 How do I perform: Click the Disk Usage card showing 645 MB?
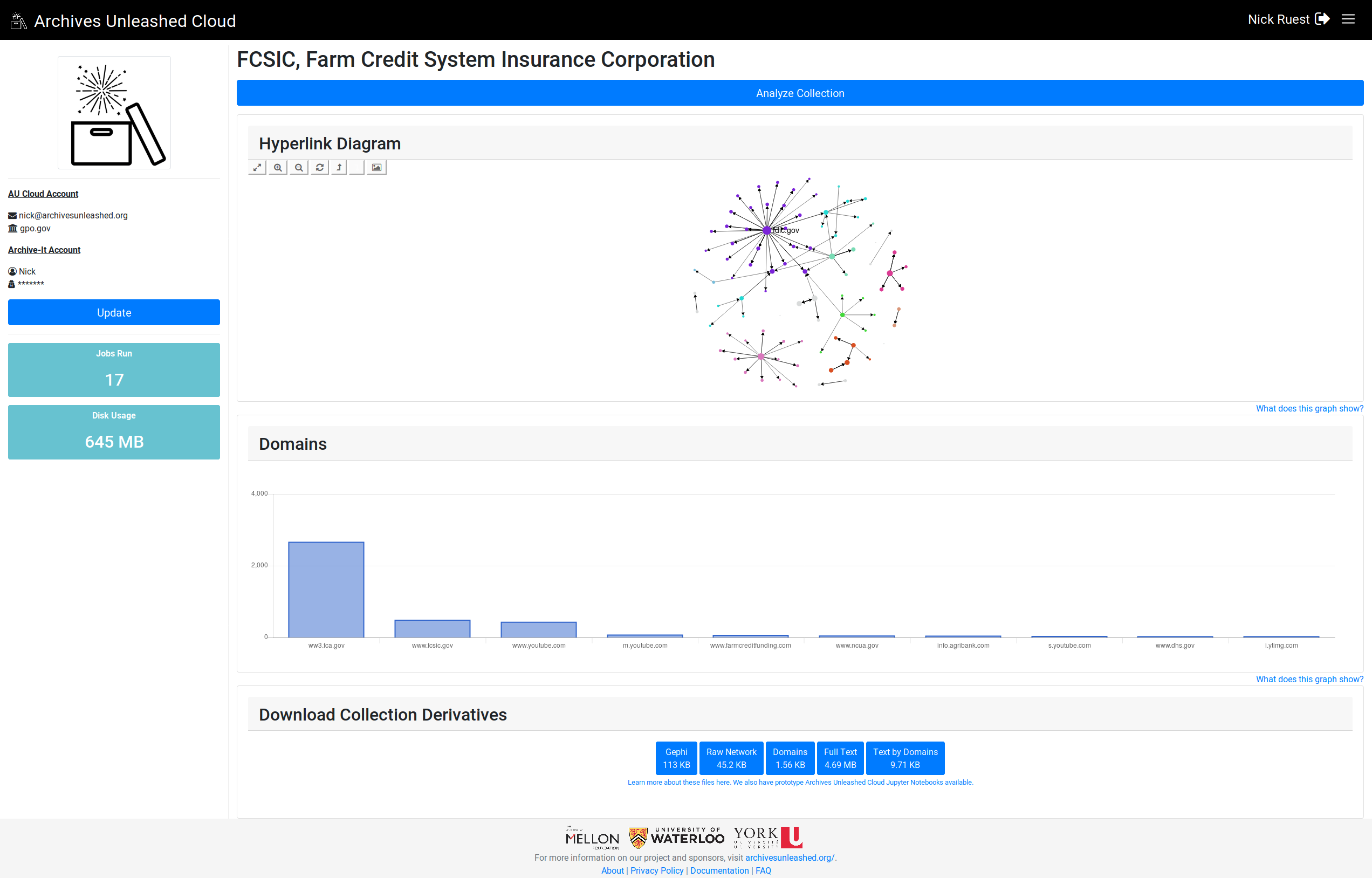pyautogui.click(x=114, y=432)
